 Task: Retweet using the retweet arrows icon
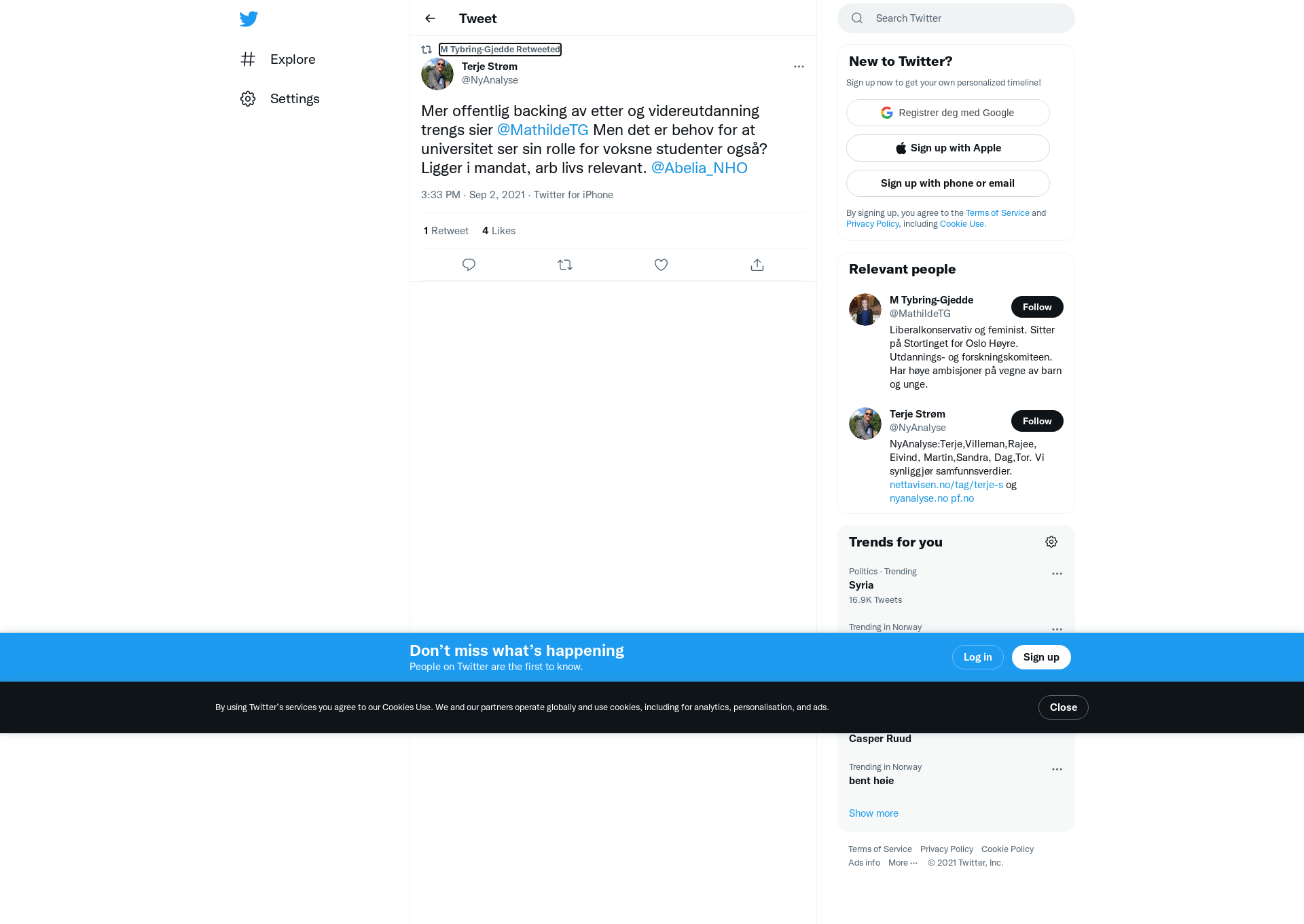pos(565,265)
